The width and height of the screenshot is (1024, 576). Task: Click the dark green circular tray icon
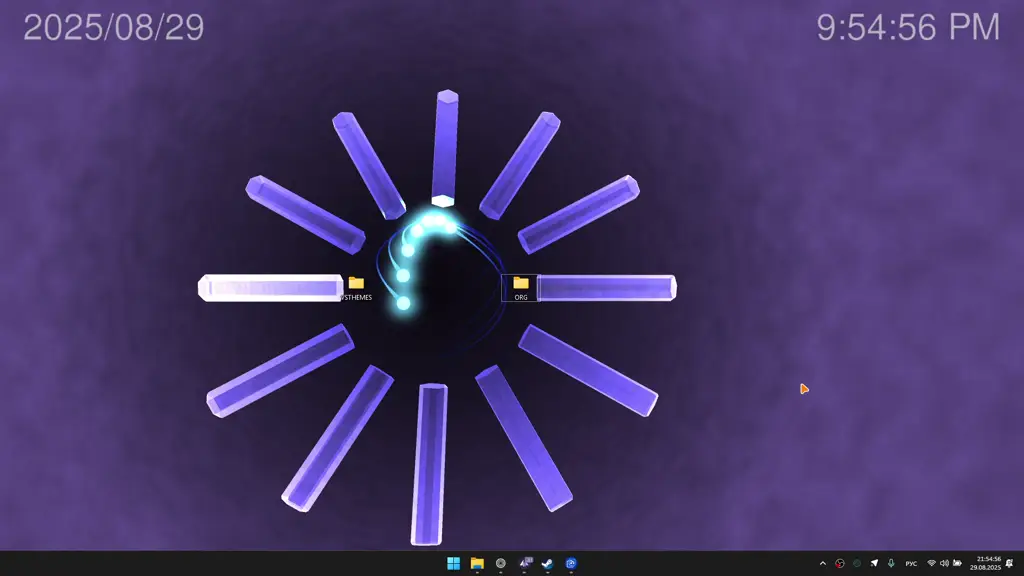857,563
